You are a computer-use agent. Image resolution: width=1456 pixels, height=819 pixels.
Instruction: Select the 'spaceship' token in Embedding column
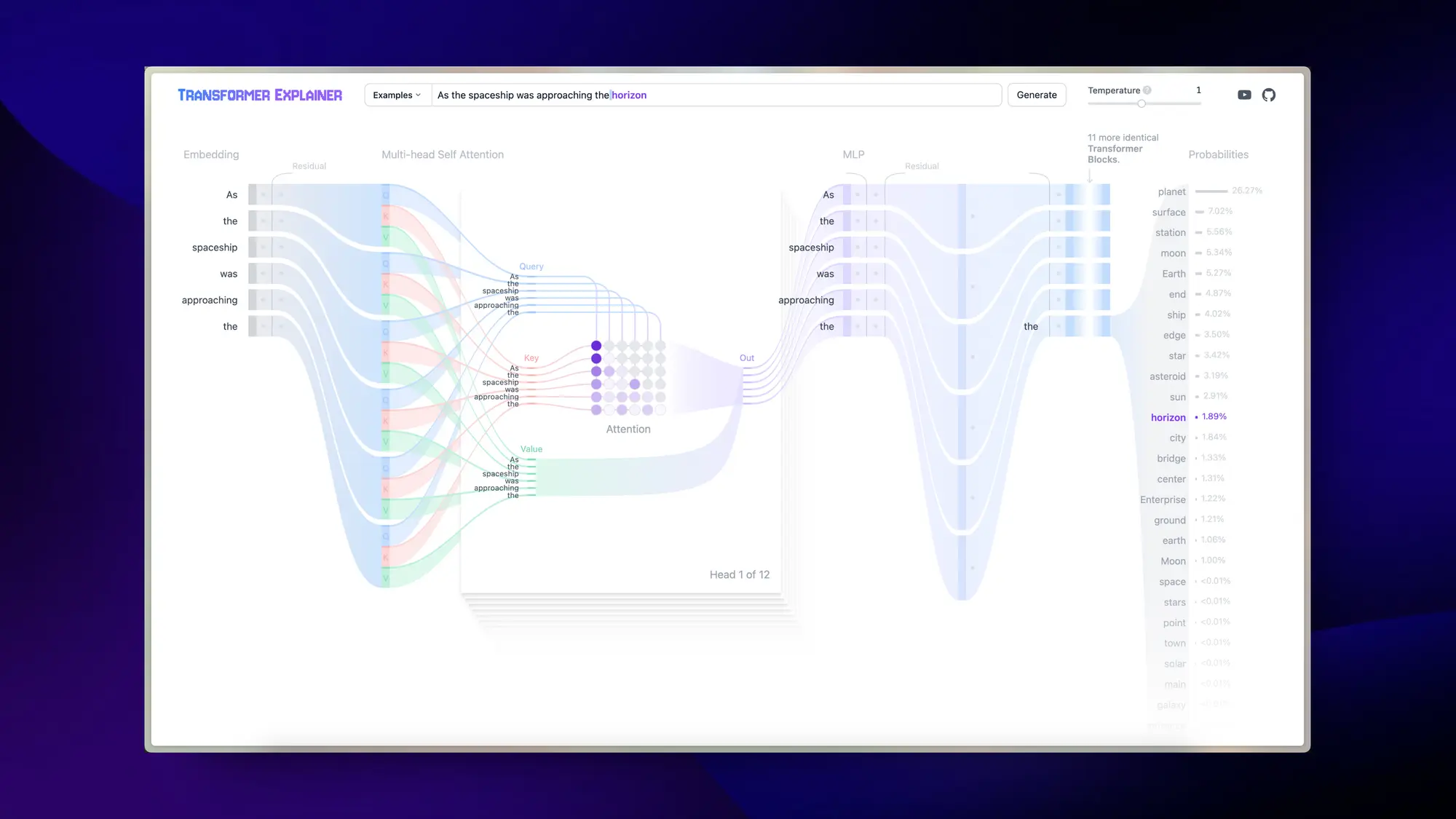[x=215, y=248]
